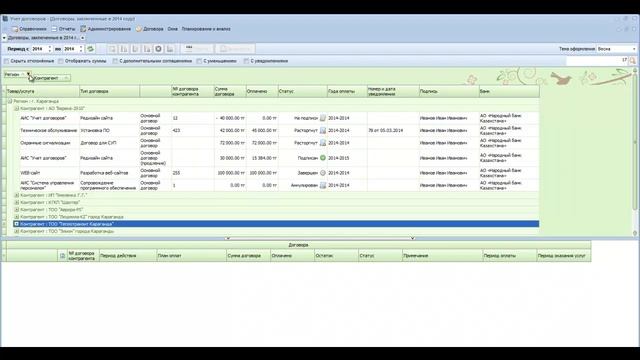Click Аннулирован status icon in last contract row
Image resolution: width=640 pixels, height=360 pixels.
click(x=322, y=185)
